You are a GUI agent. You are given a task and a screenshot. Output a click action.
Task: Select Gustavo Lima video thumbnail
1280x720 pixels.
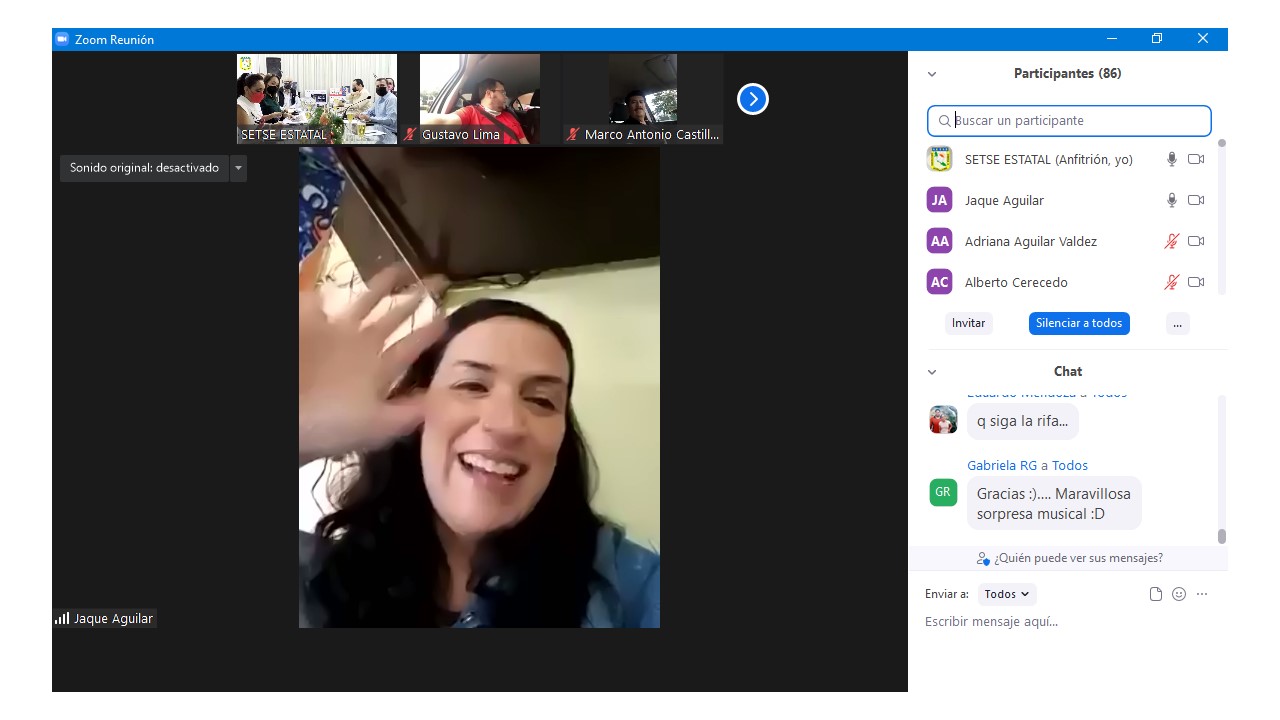coord(480,99)
